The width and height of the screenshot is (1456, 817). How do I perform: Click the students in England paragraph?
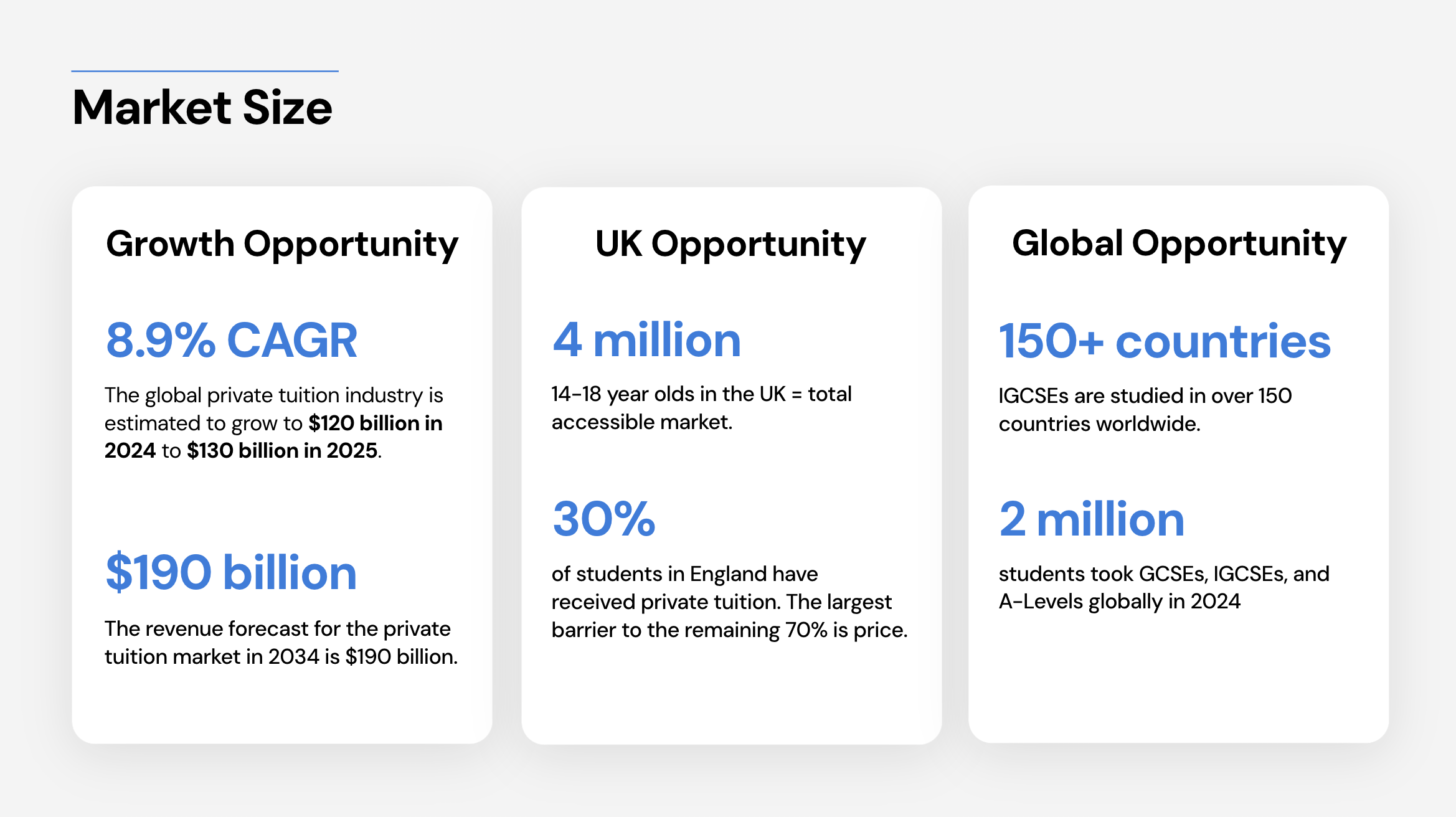pos(729,602)
